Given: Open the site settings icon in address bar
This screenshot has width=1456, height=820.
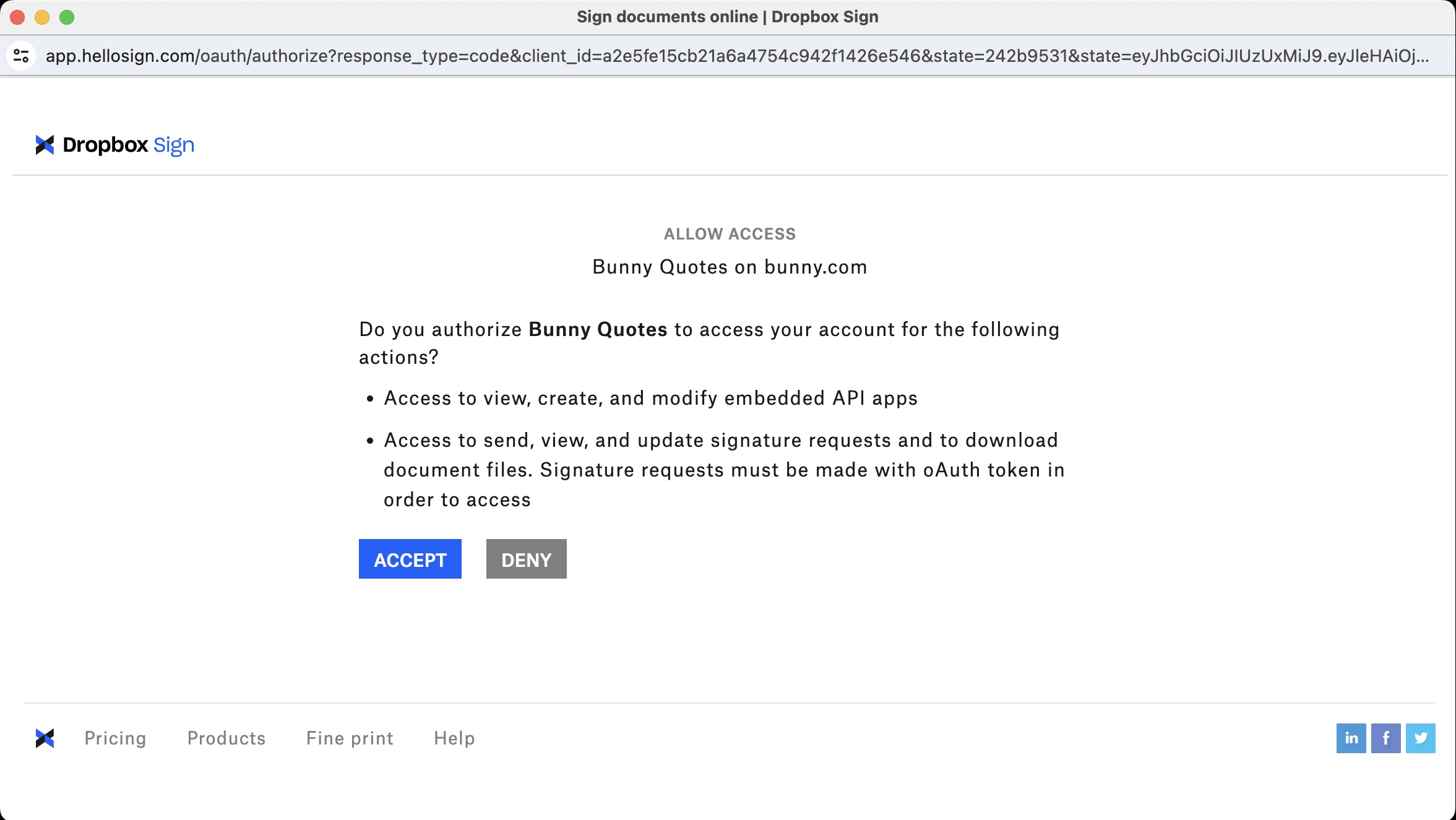Looking at the screenshot, I should click(x=21, y=56).
